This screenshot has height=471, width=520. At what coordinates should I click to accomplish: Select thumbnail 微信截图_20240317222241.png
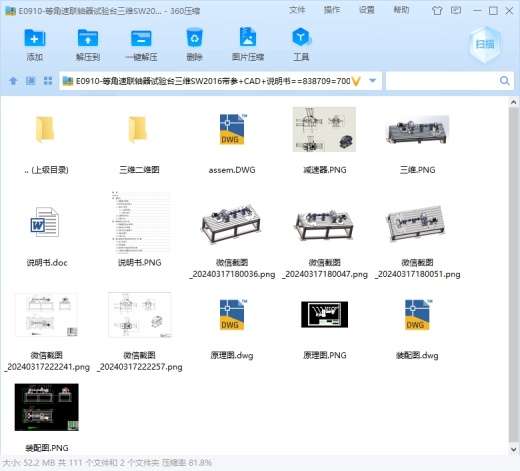(x=46, y=315)
